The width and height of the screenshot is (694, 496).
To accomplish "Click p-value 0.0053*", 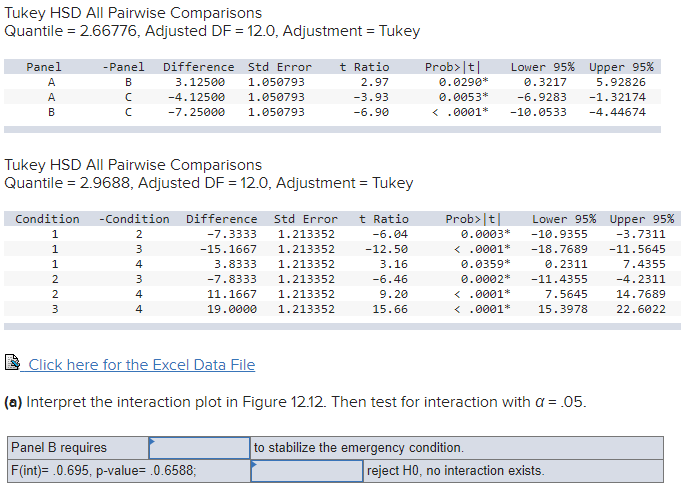I will pyautogui.click(x=463, y=97).
